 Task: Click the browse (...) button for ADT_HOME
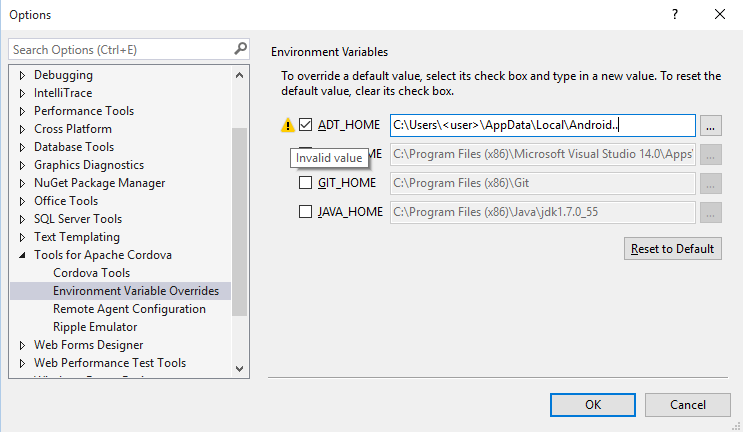pyautogui.click(x=710, y=126)
